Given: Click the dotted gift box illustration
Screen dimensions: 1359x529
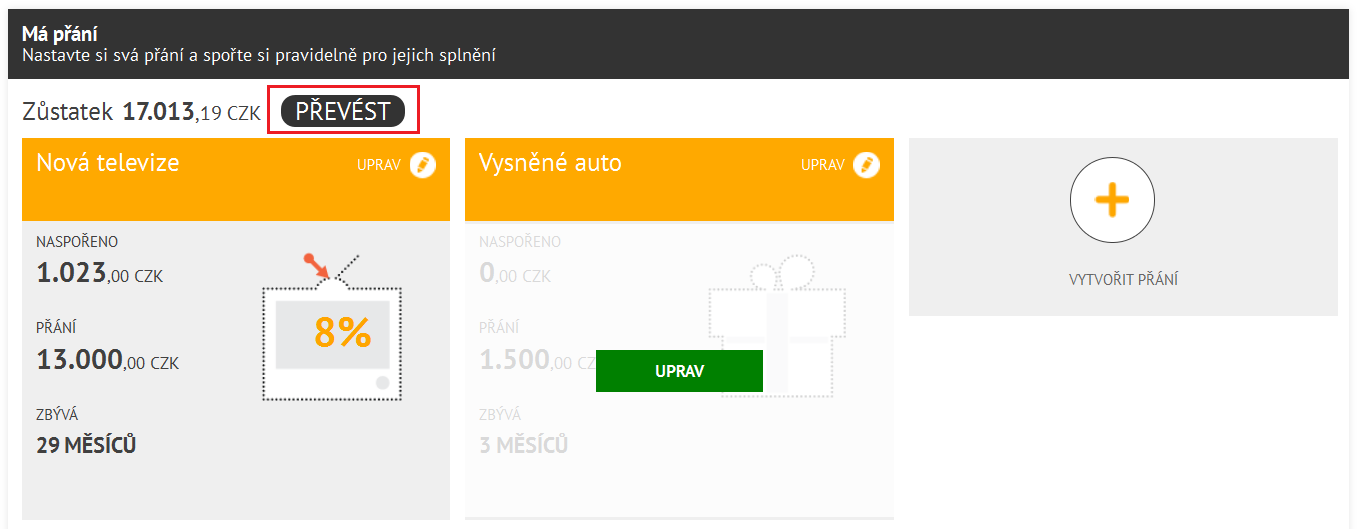Looking at the screenshot, I should [x=776, y=328].
